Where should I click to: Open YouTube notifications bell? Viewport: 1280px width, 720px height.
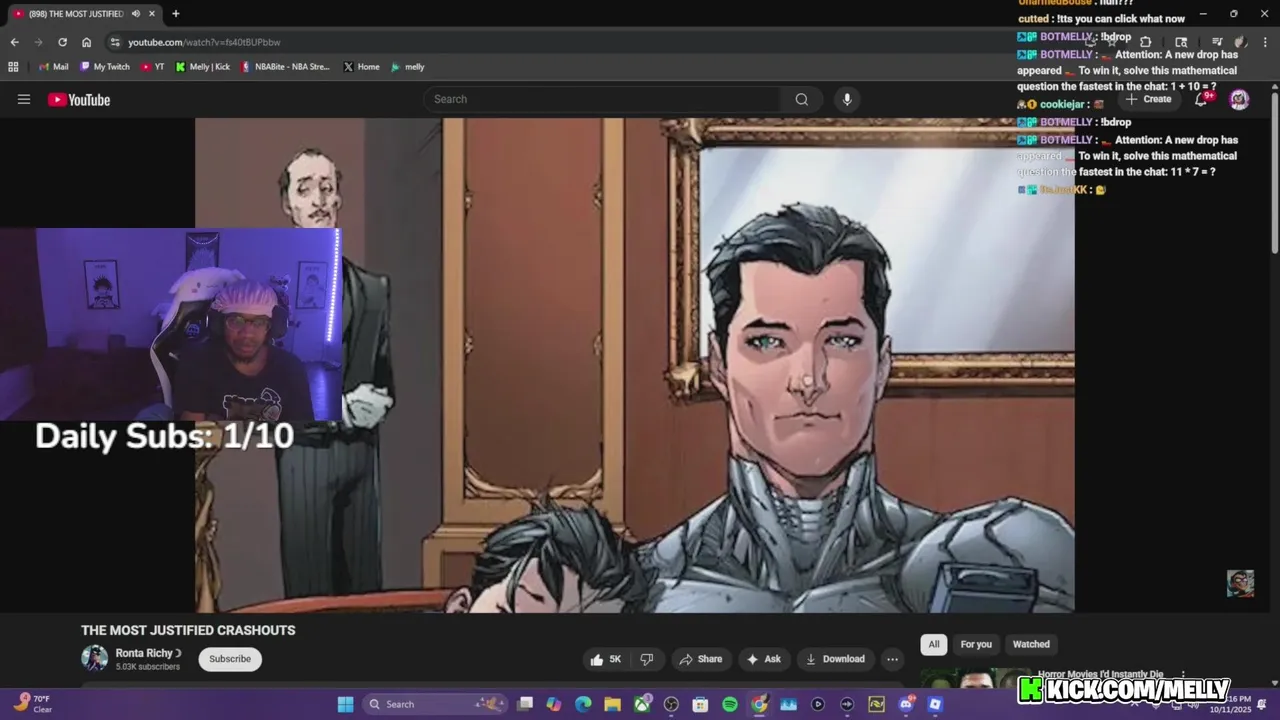[1202, 99]
